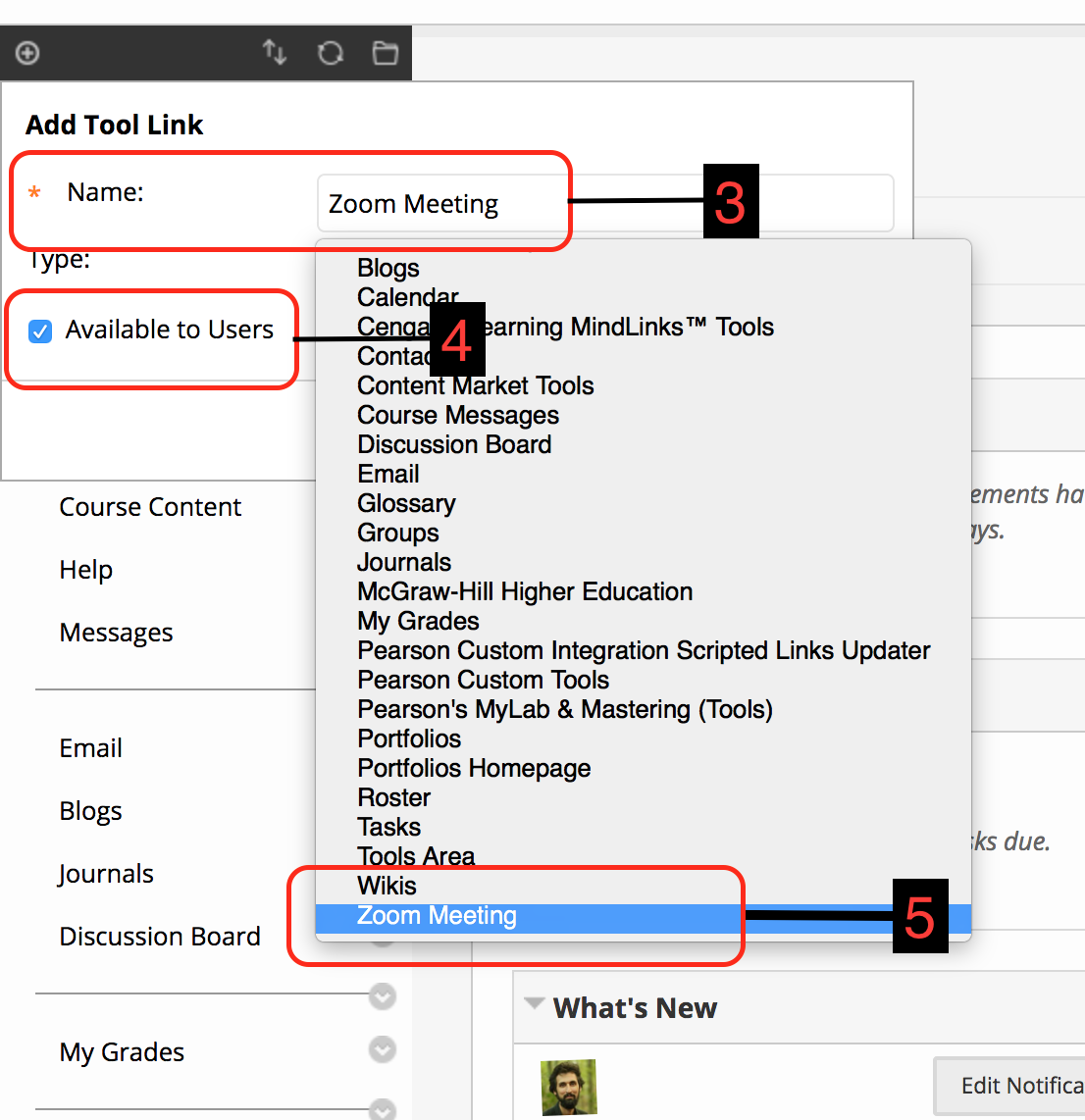Image resolution: width=1085 pixels, height=1120 pixels.
Task: Select highlighted Zoom Meeting option
Action: tap(643, 918)
